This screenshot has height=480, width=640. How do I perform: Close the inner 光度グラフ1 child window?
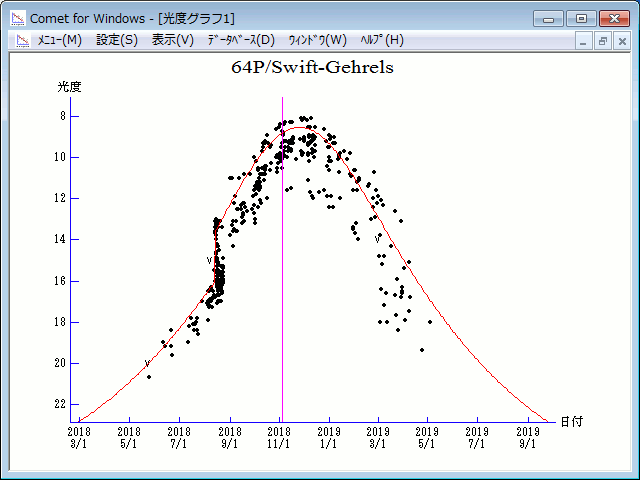[622, 41]
